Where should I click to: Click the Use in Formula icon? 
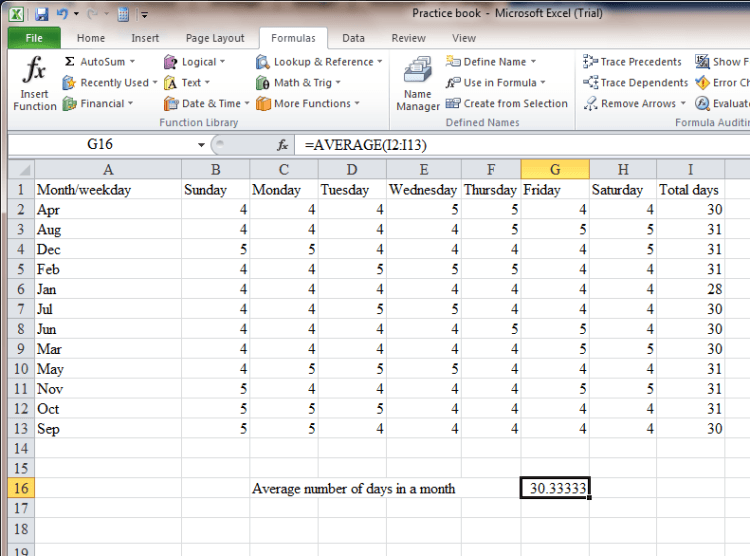pyautogui.click(x=453, y=82)
